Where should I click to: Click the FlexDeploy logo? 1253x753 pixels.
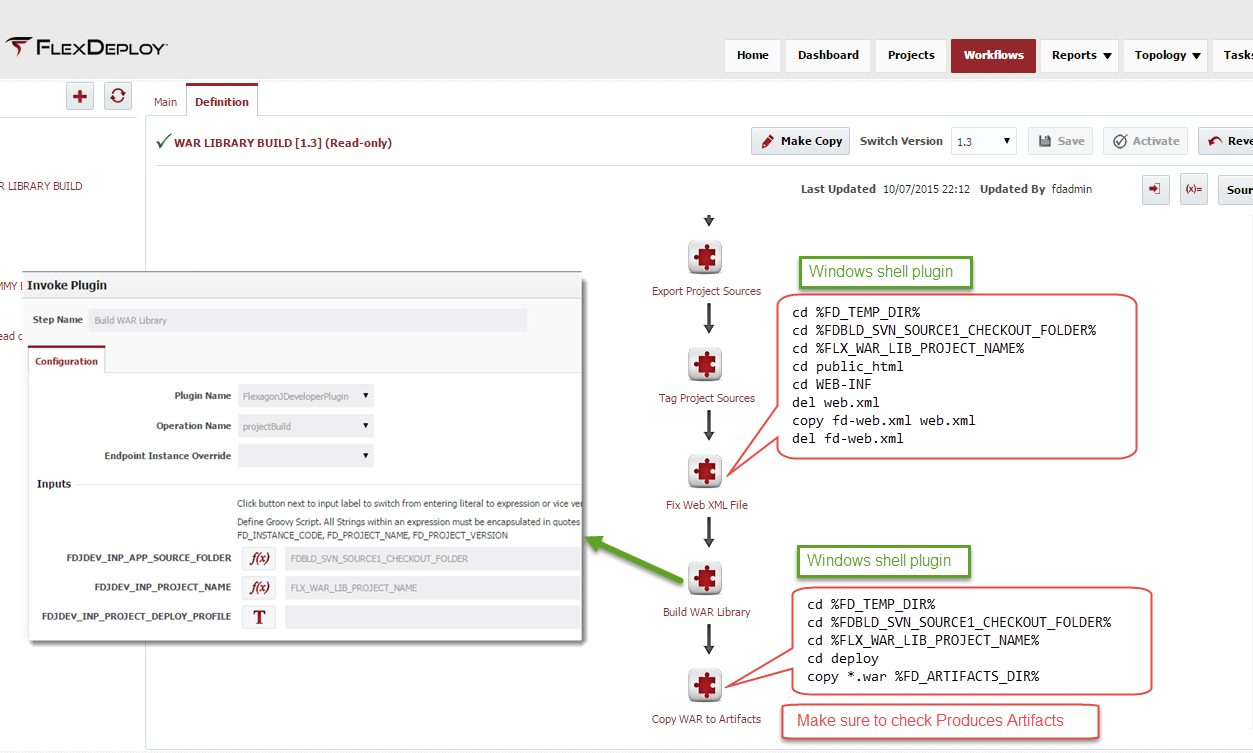[86, 47]
